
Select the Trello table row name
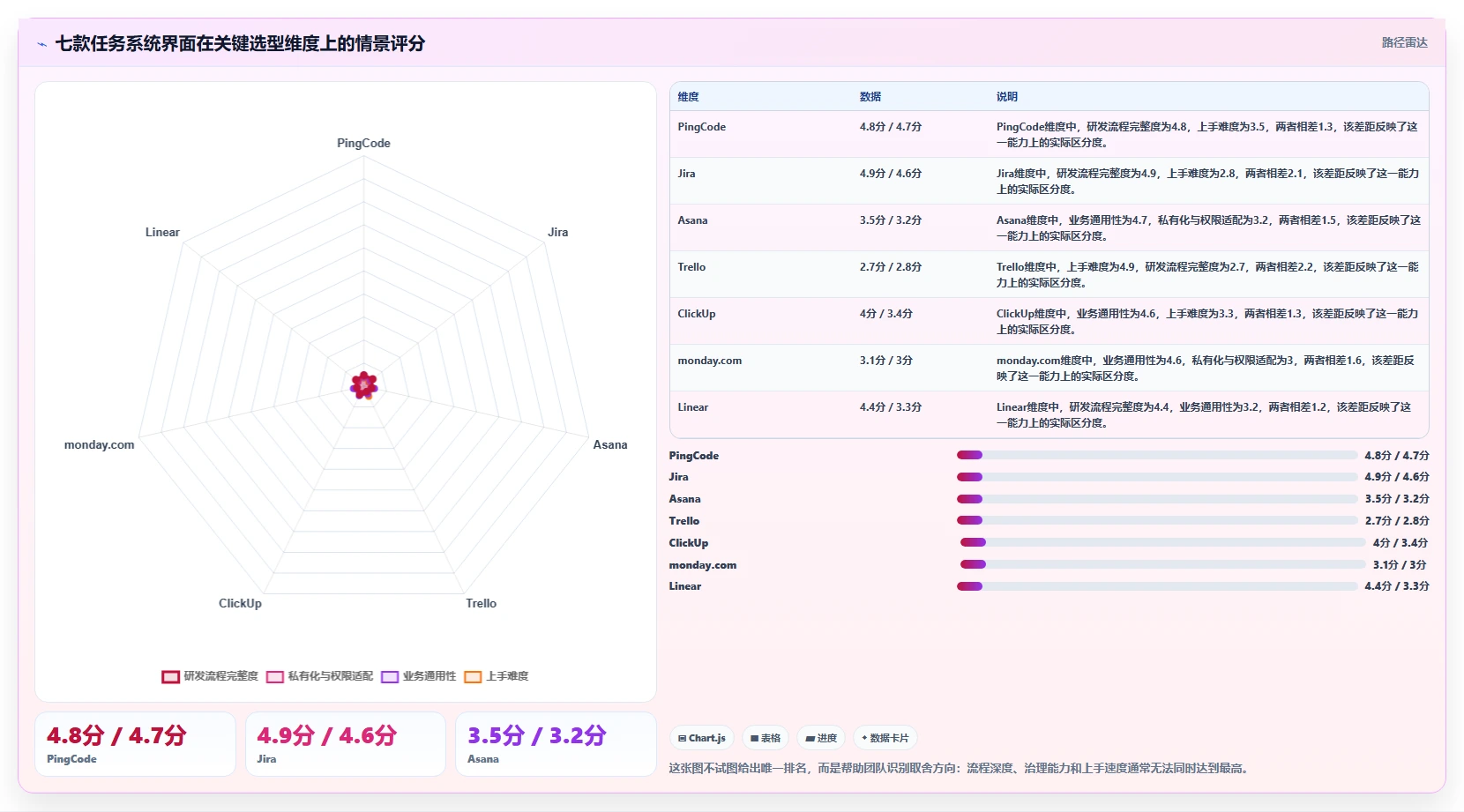(x=691, y=267)
